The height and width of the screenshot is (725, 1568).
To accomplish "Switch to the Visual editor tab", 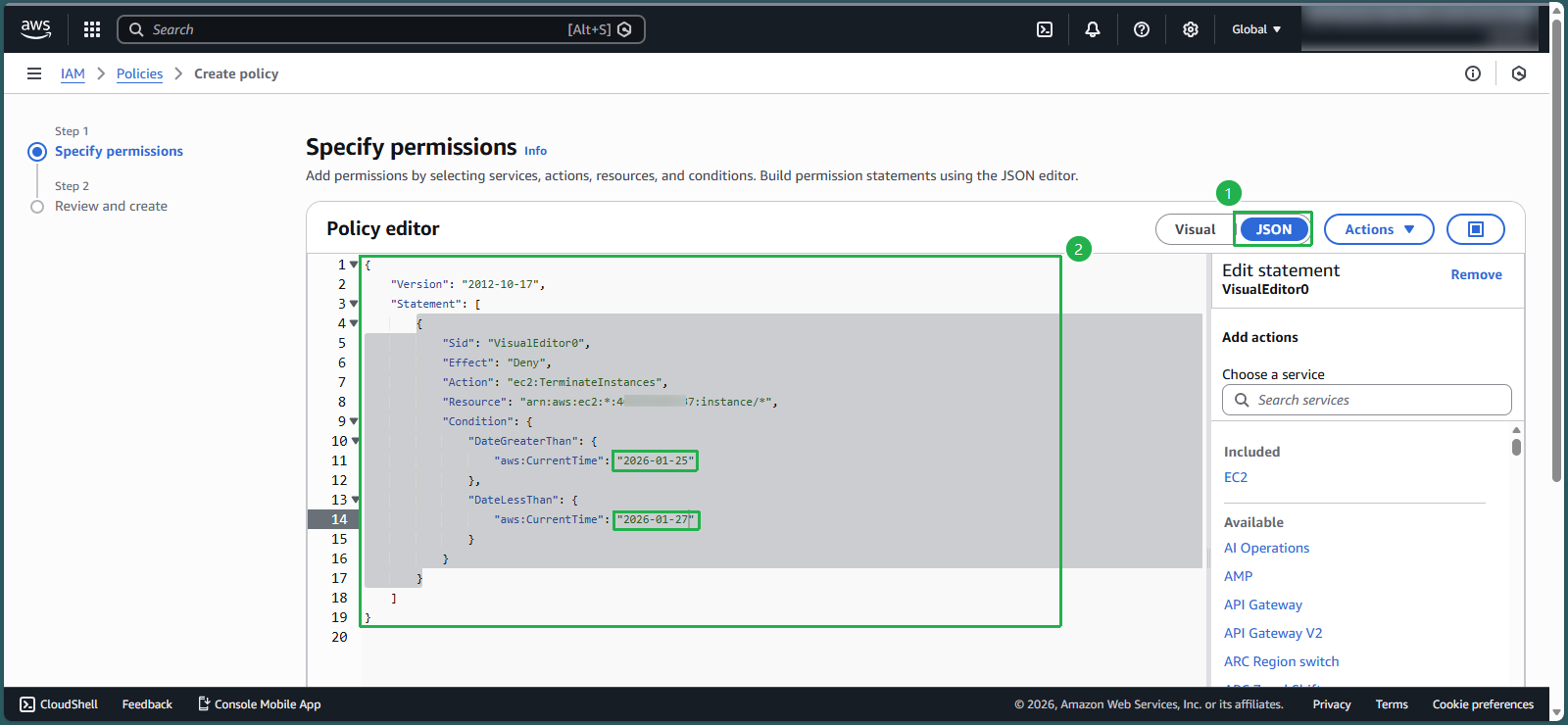I will [1195, 229].
